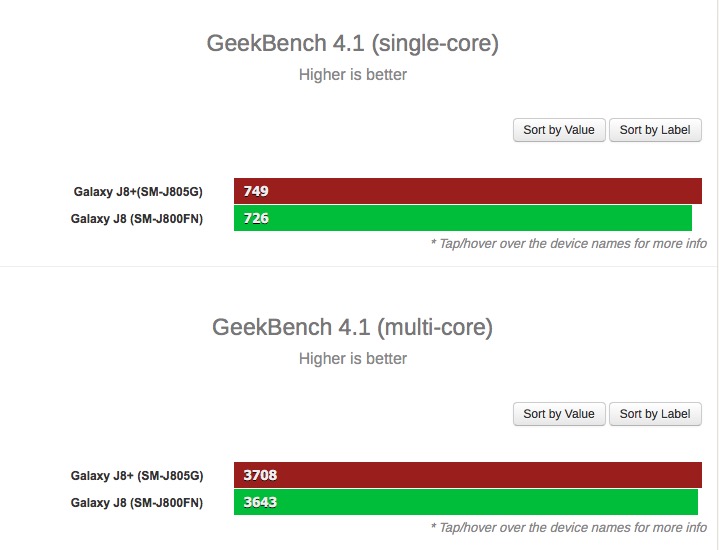Click the GeekBench 4.1 (multi-core) heading
This screenshot has width=719, height=550.
pos(352,327)
